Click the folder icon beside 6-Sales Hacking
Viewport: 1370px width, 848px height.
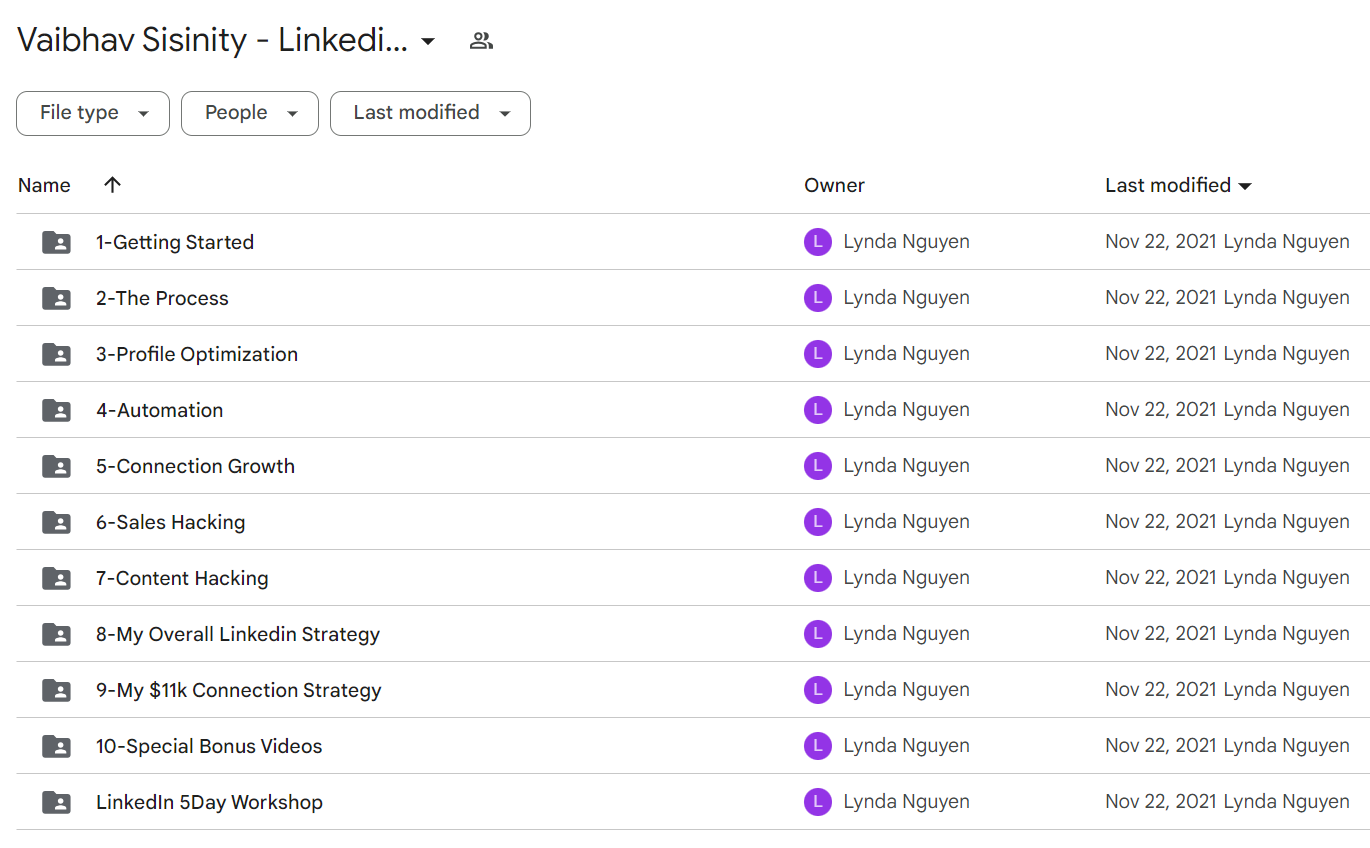pyautogui.click(x=56, y=522)
